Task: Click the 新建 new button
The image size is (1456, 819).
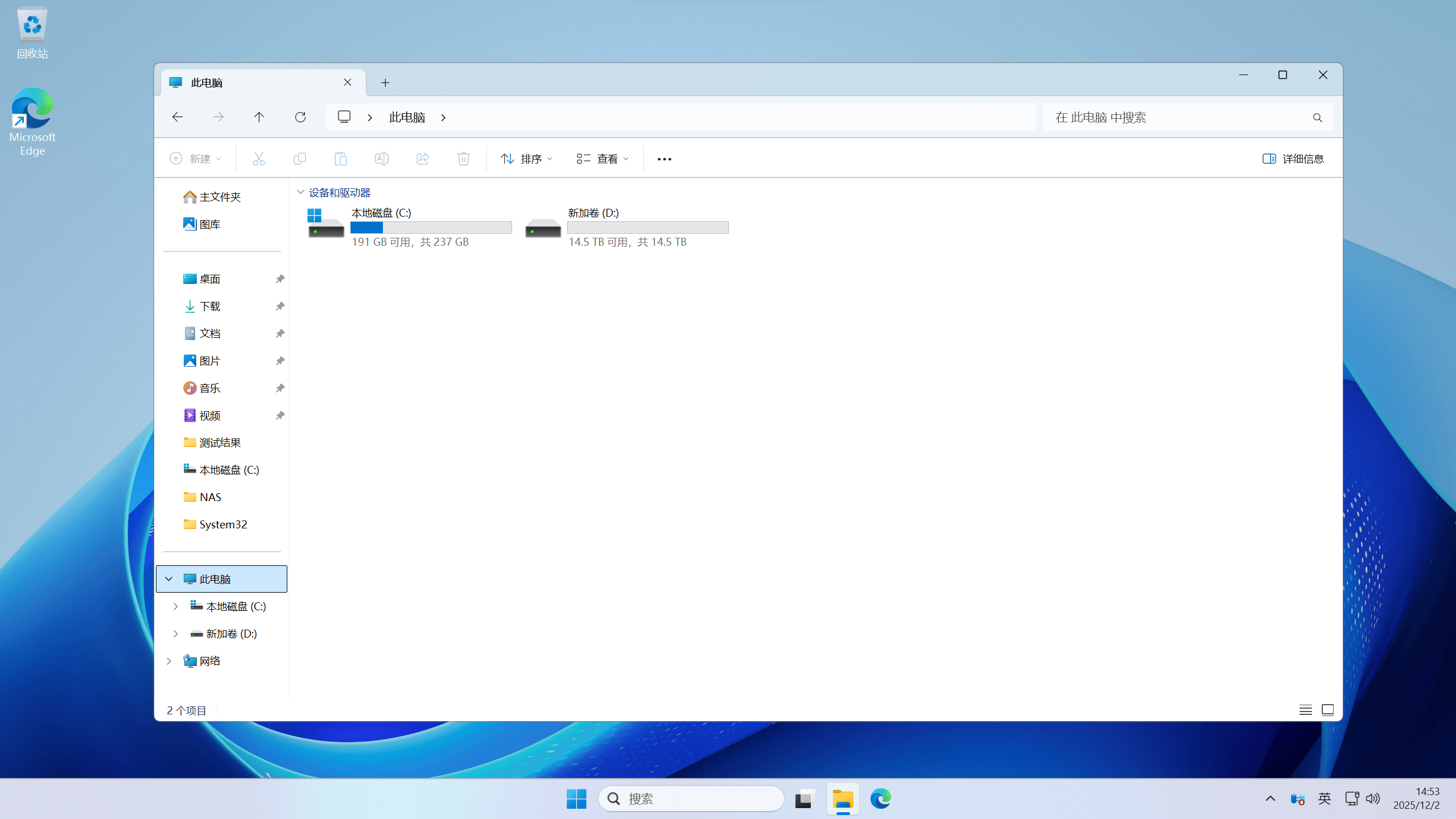Action: pyautogui.click(x=195, y=159)
